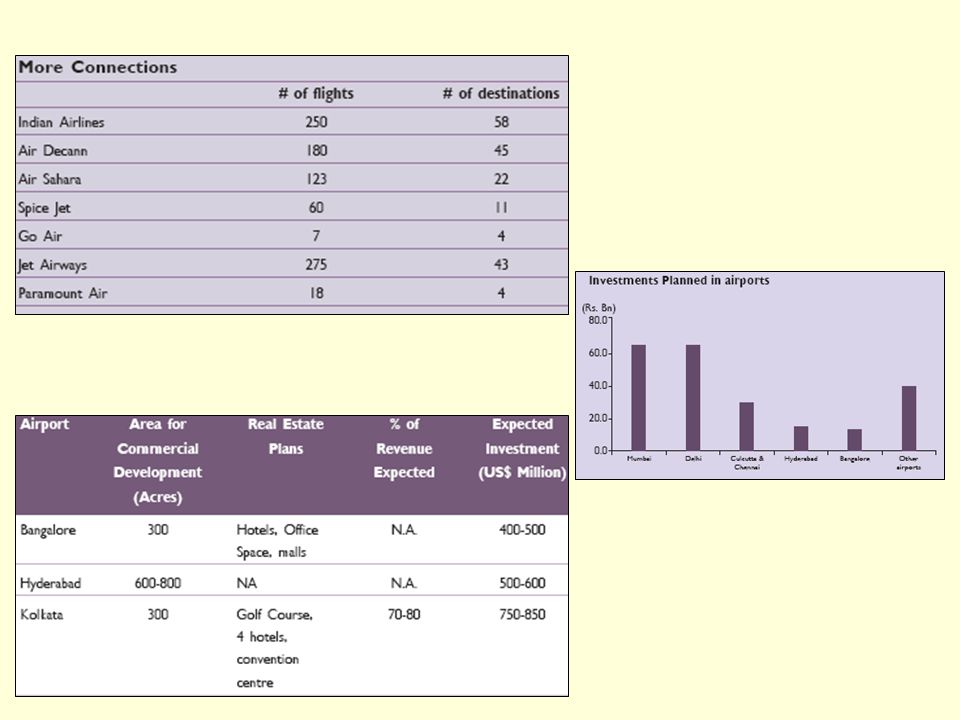Click the # of destinations column header
The width and height of the screenshot is (960, 720).
[501, 94]
